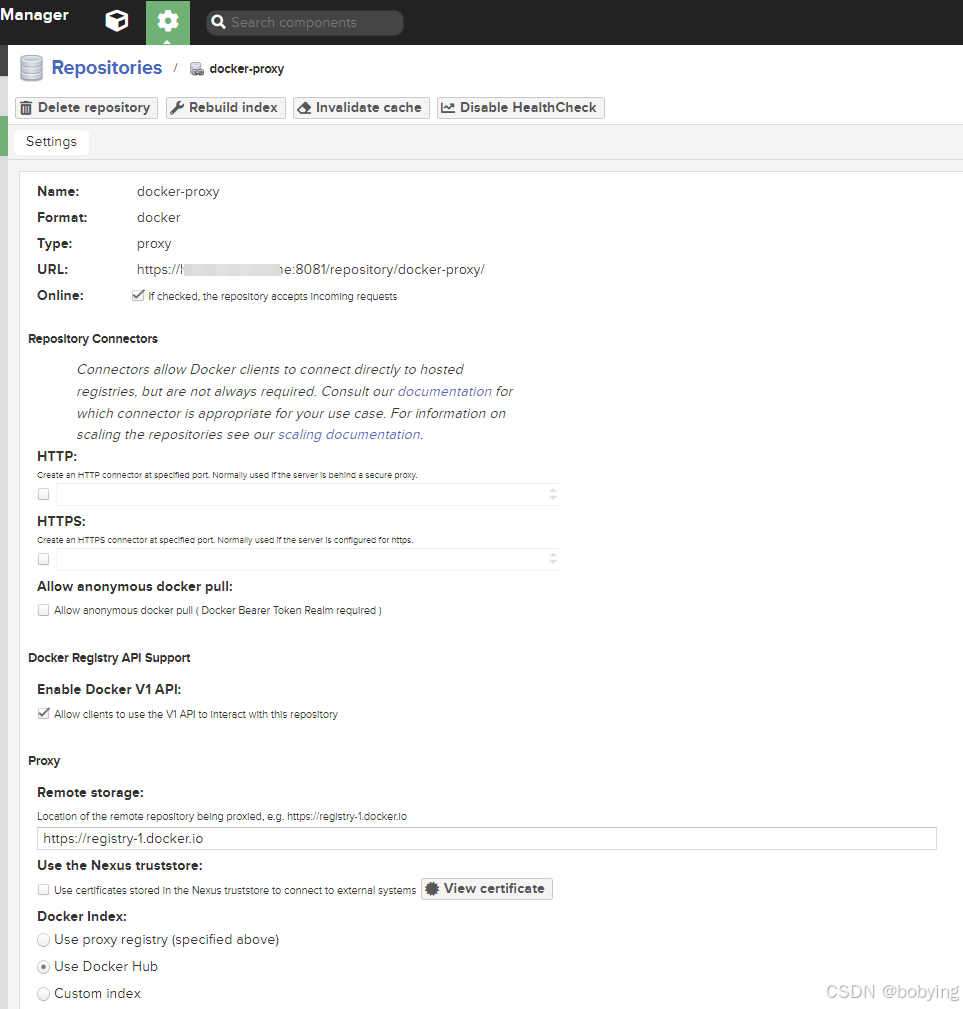Click the 'Docker Index:' label

pos(82,916)
